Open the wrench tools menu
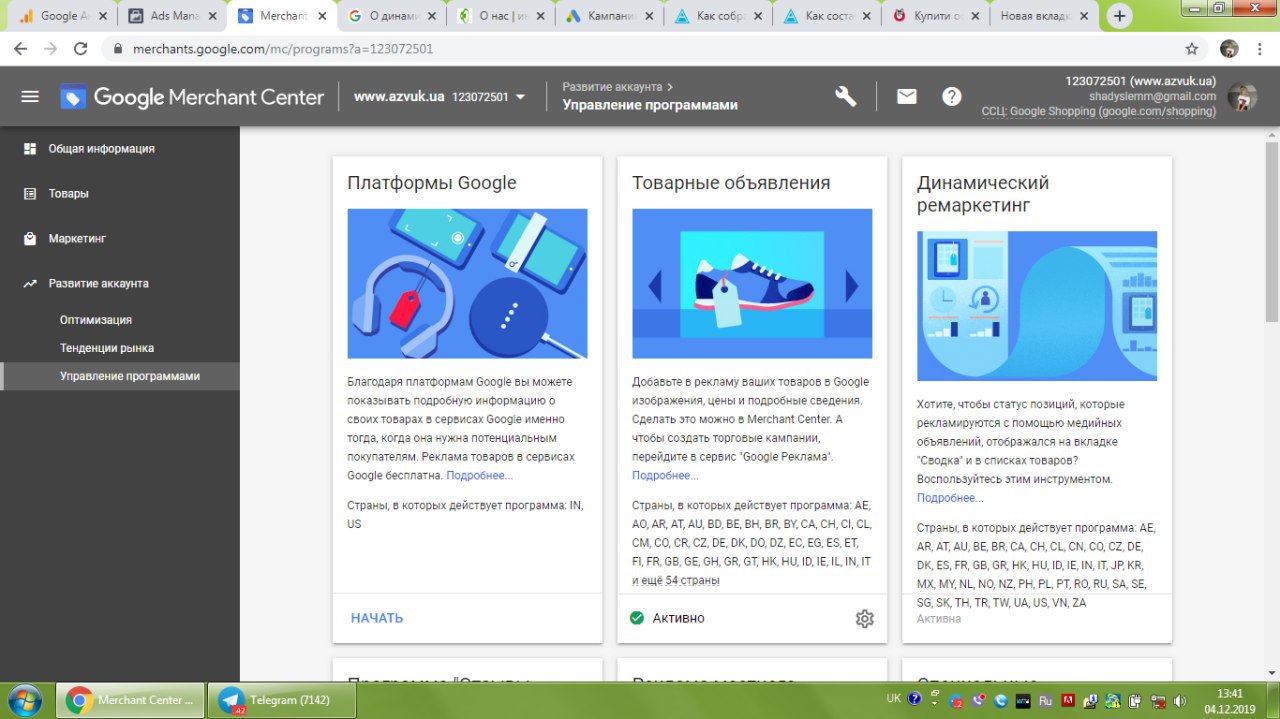Image resolution: width=1280 pixels, height=719 pixels. [x=846, y=96]
